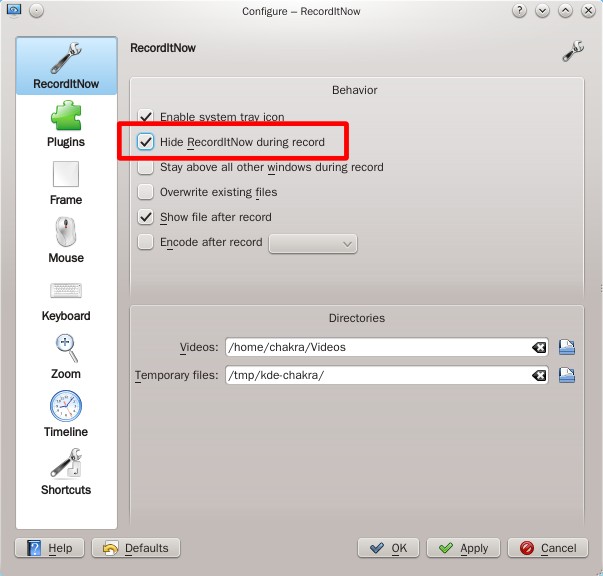Viewport: 603px width, 576px height.
Task: Click the title bar question-mark help button
Action: [x=519, y=11]
